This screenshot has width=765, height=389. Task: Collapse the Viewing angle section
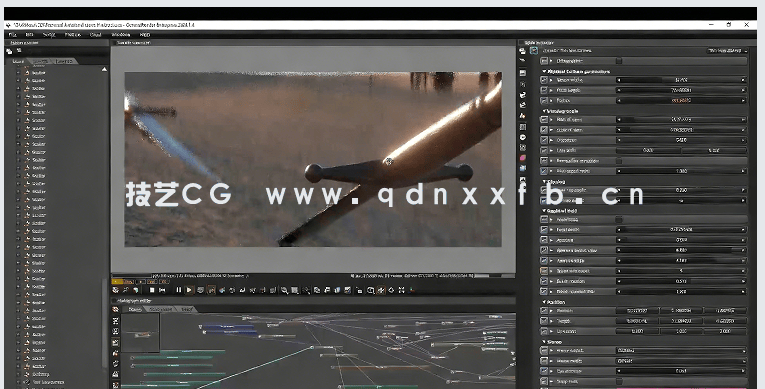[544, 111]
